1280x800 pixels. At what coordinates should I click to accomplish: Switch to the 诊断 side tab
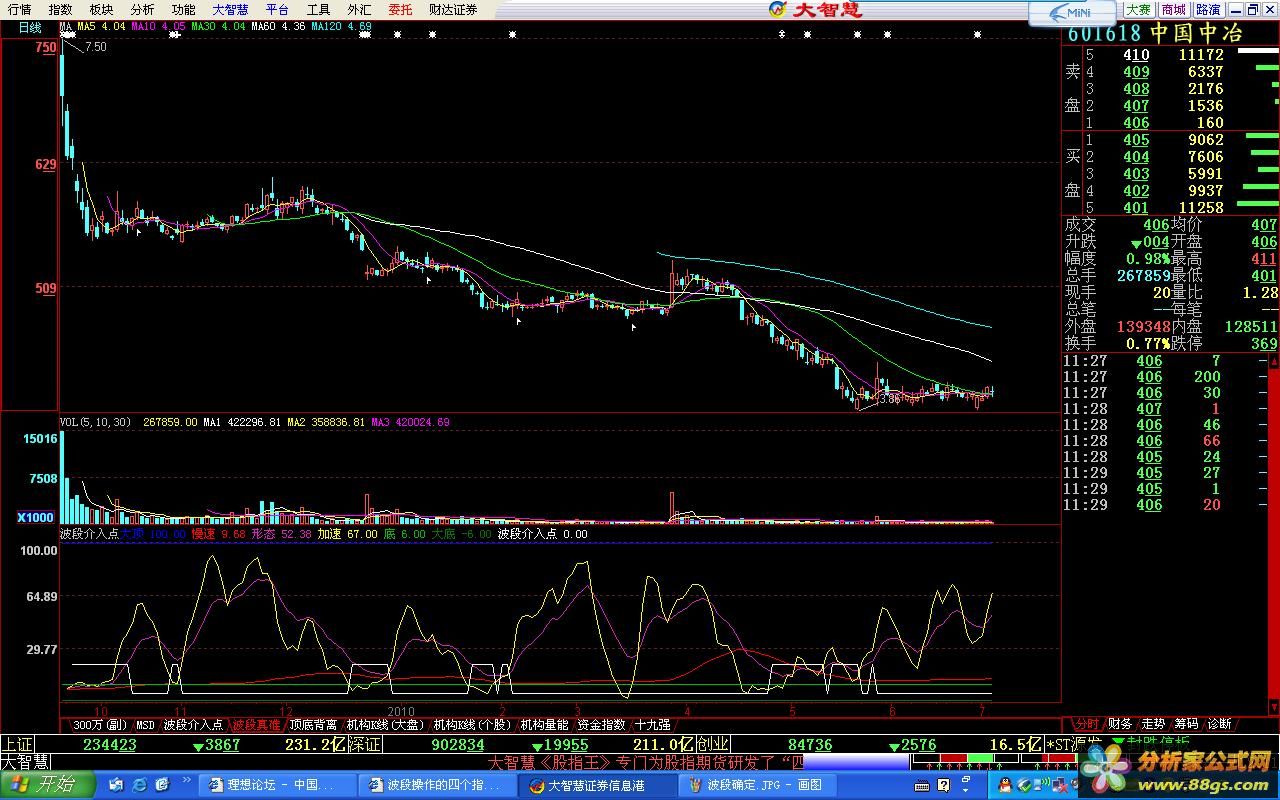point(1219,723)
